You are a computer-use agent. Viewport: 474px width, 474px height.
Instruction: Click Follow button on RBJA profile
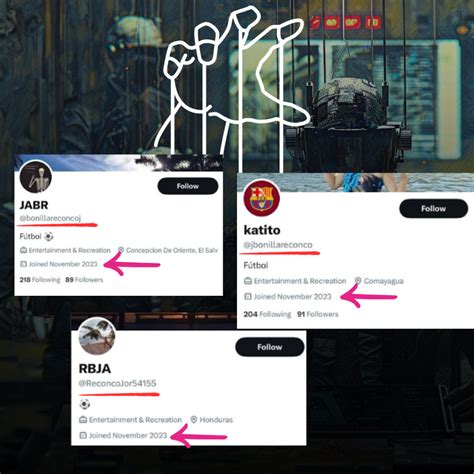click(270, 347)
